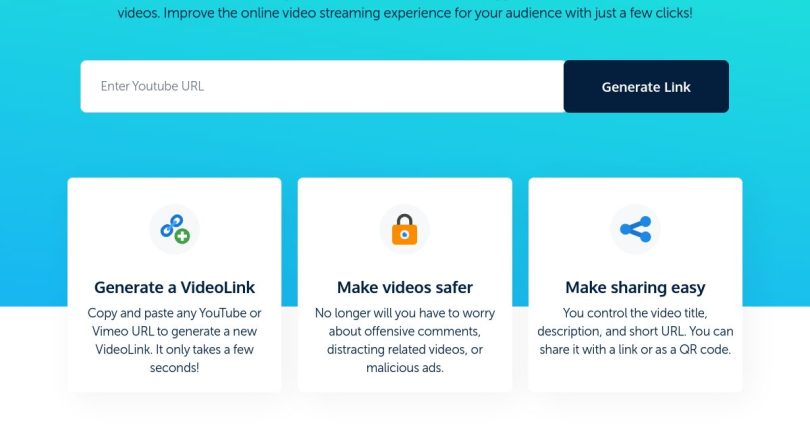Click the 'No longer will you have to worry' line
Screen dimensions: 810x424
coord(404,313)
